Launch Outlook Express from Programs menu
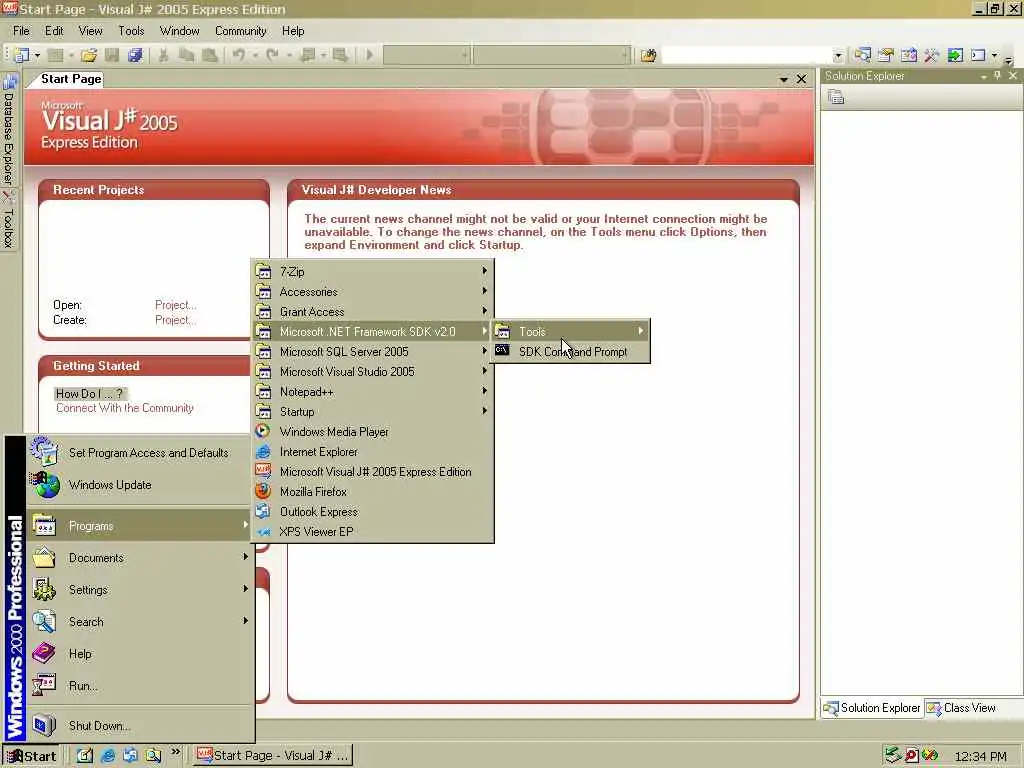The image size is (1024, 768). [372, 512]
